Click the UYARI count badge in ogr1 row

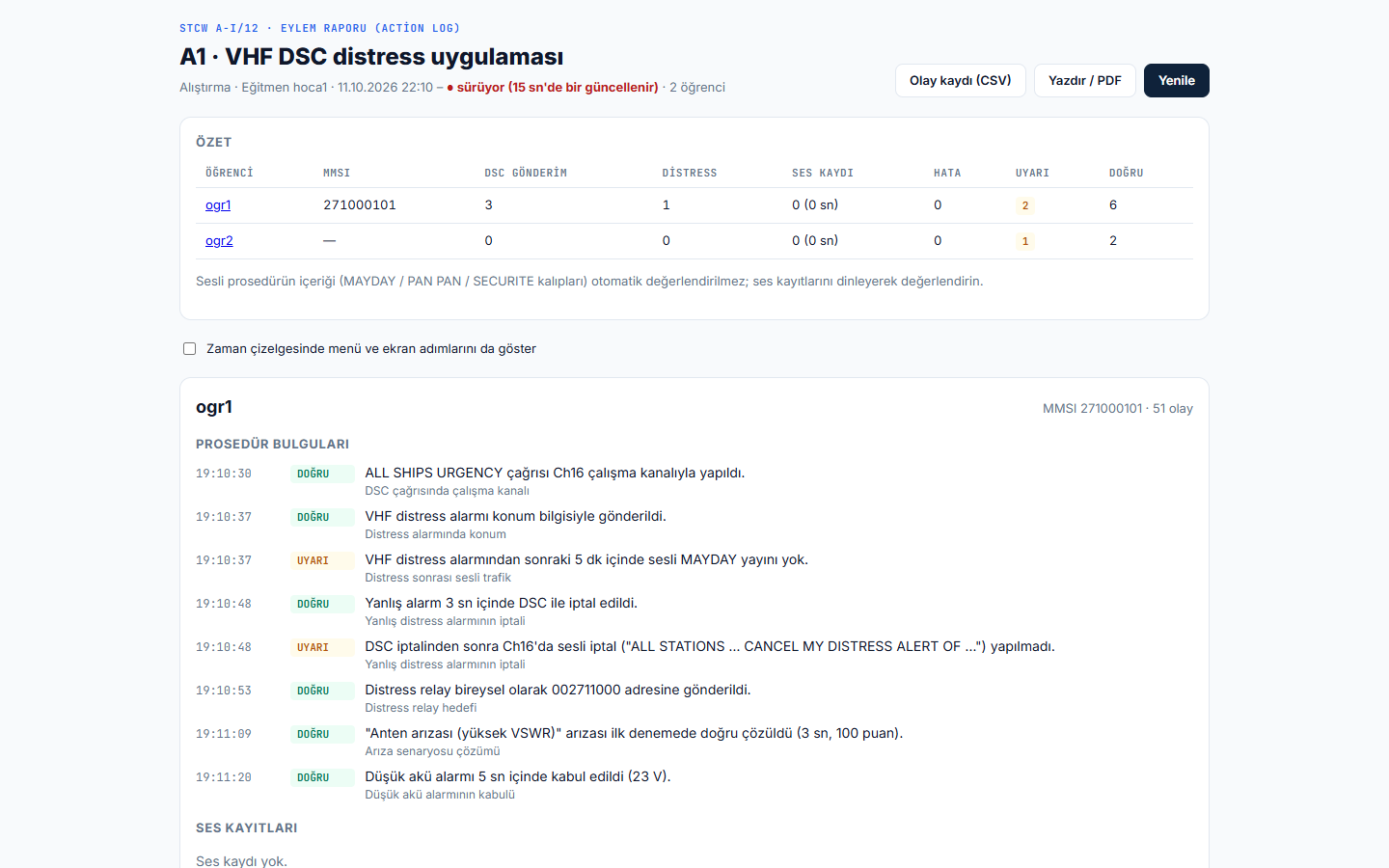click(x=1025, y=205)
